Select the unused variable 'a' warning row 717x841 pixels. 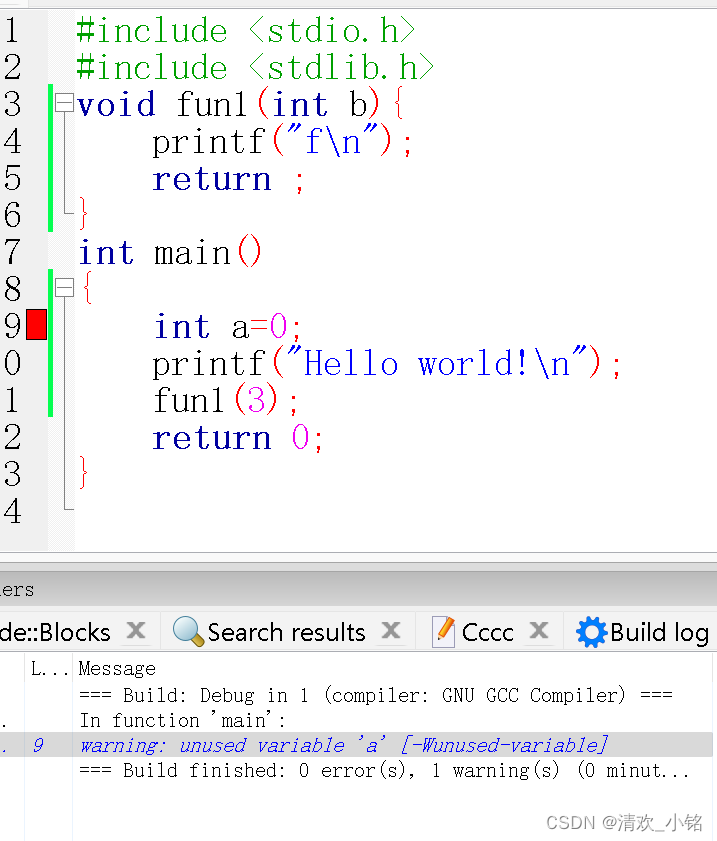click(357, 744)
